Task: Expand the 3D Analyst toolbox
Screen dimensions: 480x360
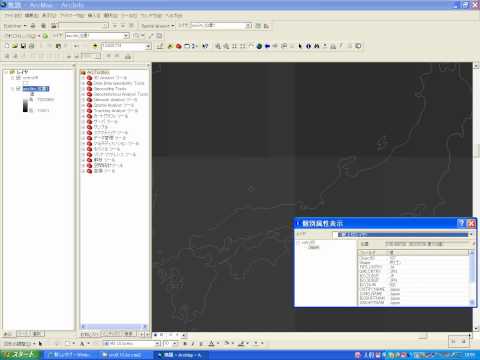Action: point(83,78)
